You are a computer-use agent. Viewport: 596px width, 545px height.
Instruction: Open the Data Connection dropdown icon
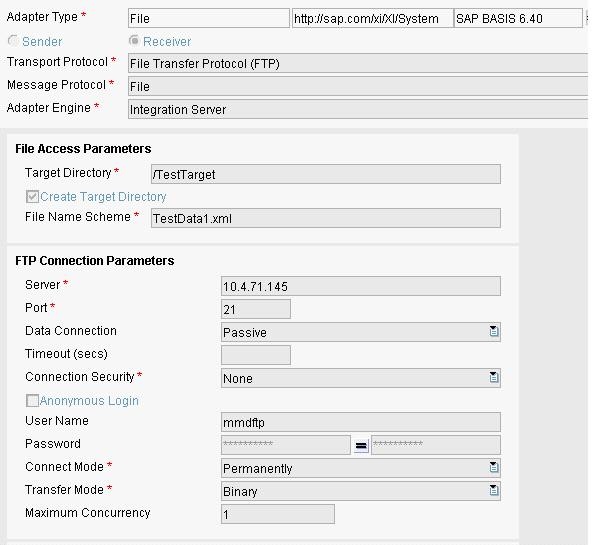point(493,331)
